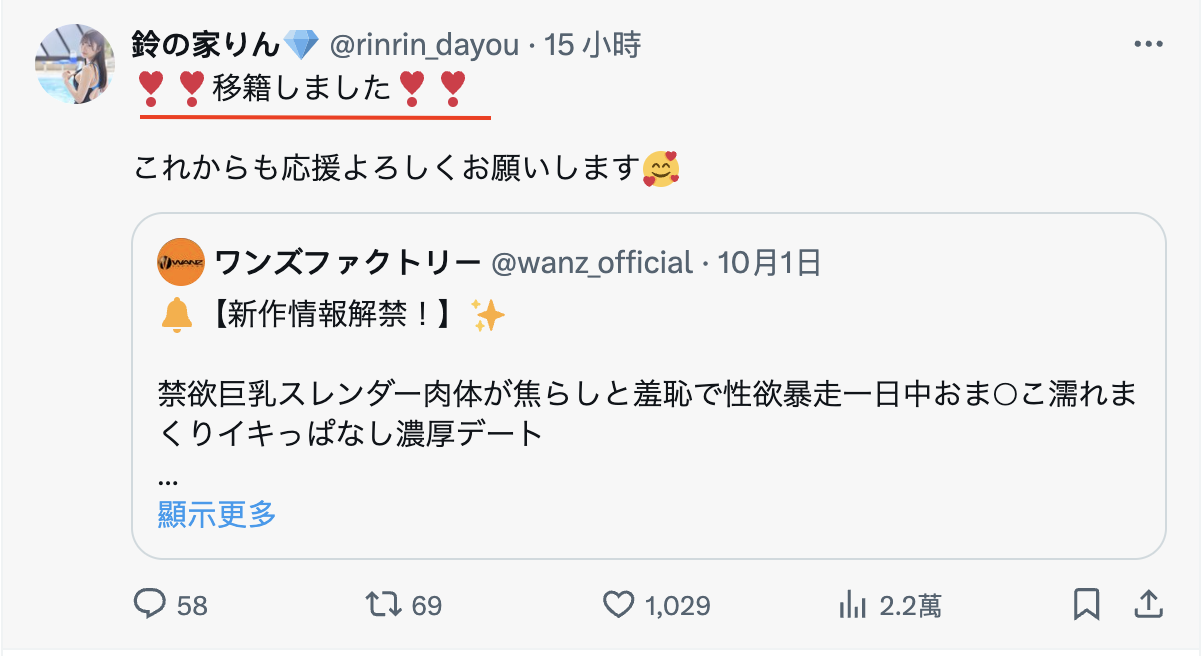Open 鈴の家りん's profile picture
Screen dimensions: 1202x656
click(x=75, y=64)
